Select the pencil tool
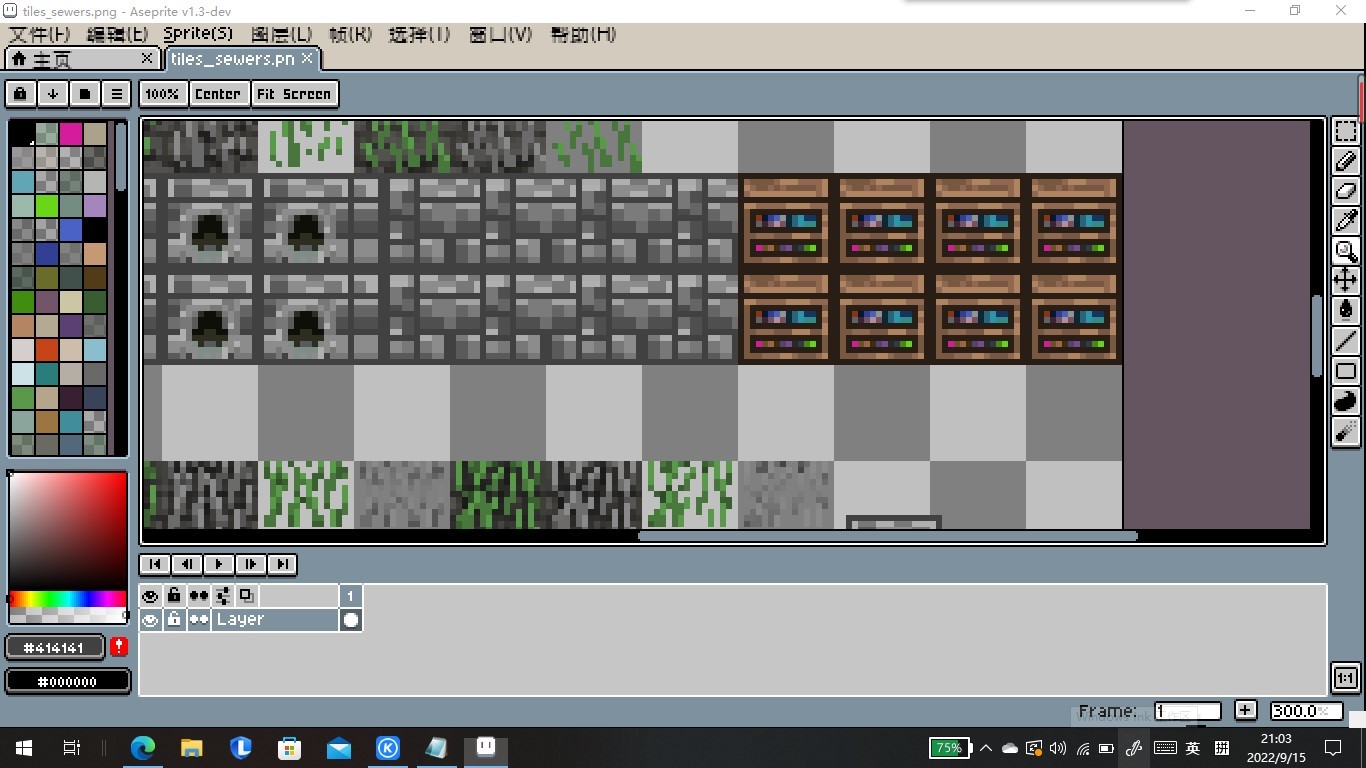1366x768 pixels. 1345,161
